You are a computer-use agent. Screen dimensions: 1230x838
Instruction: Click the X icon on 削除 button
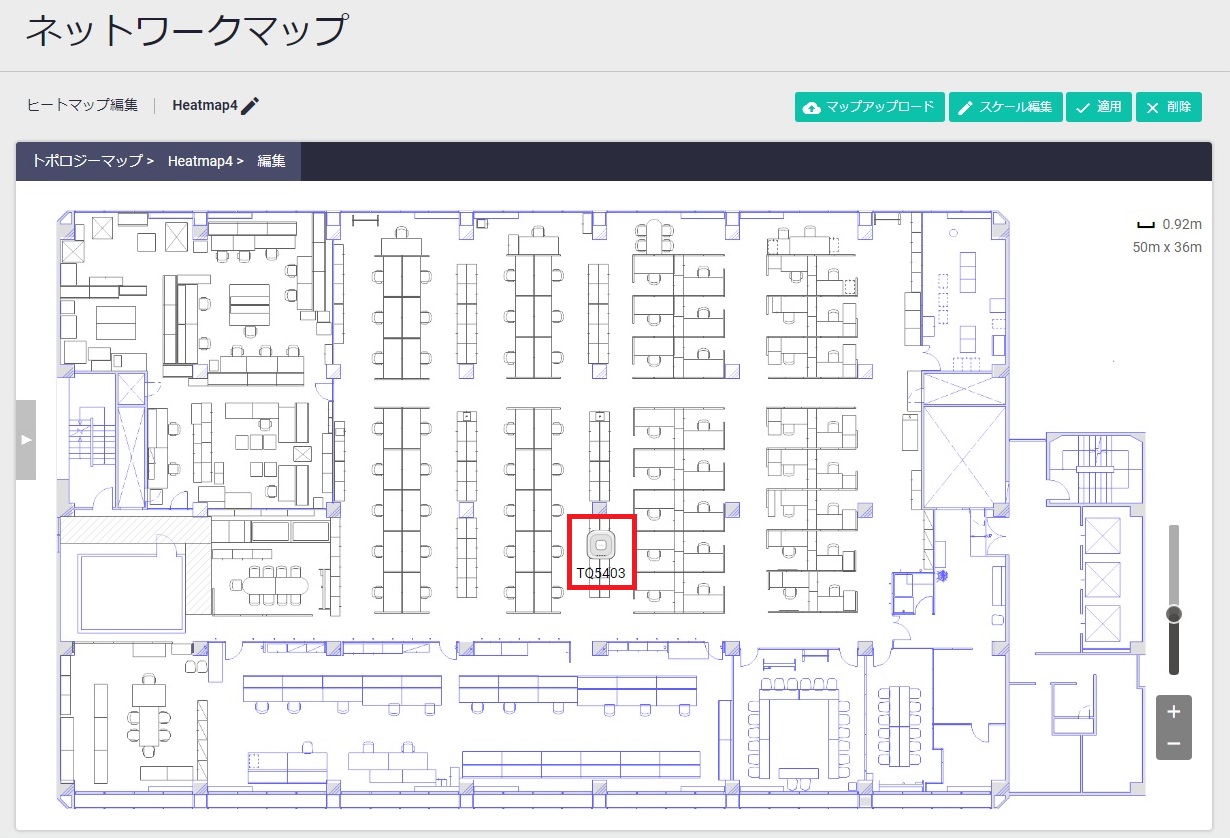click(x=1152, y=107)
